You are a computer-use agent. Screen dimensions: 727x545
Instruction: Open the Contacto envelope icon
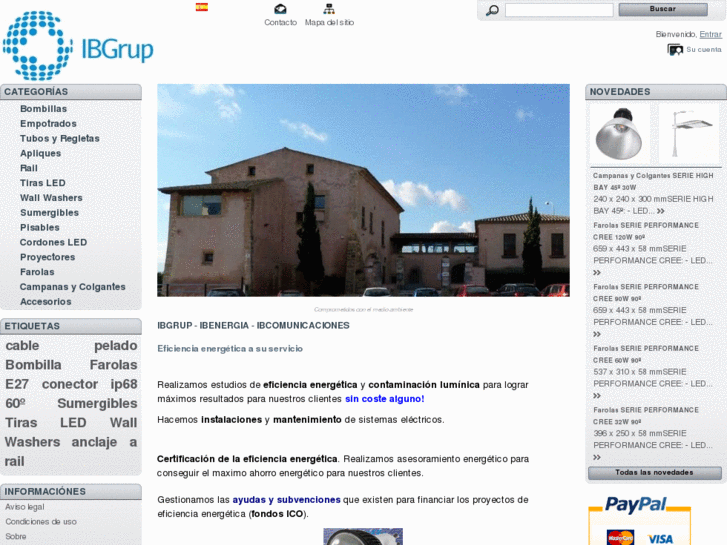pos(280,9)
